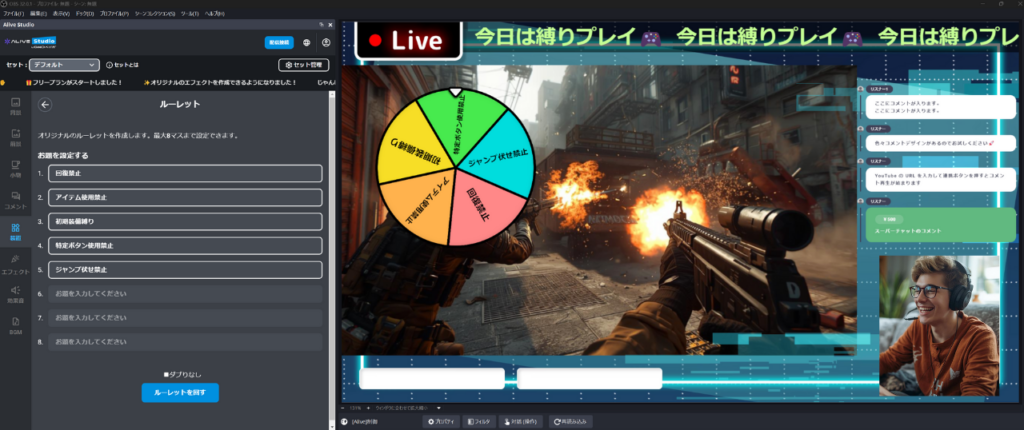Screen dimensions: 1024x430
Task: Click the back arrow beside ルーレット title
Action: tap(46, 104)
